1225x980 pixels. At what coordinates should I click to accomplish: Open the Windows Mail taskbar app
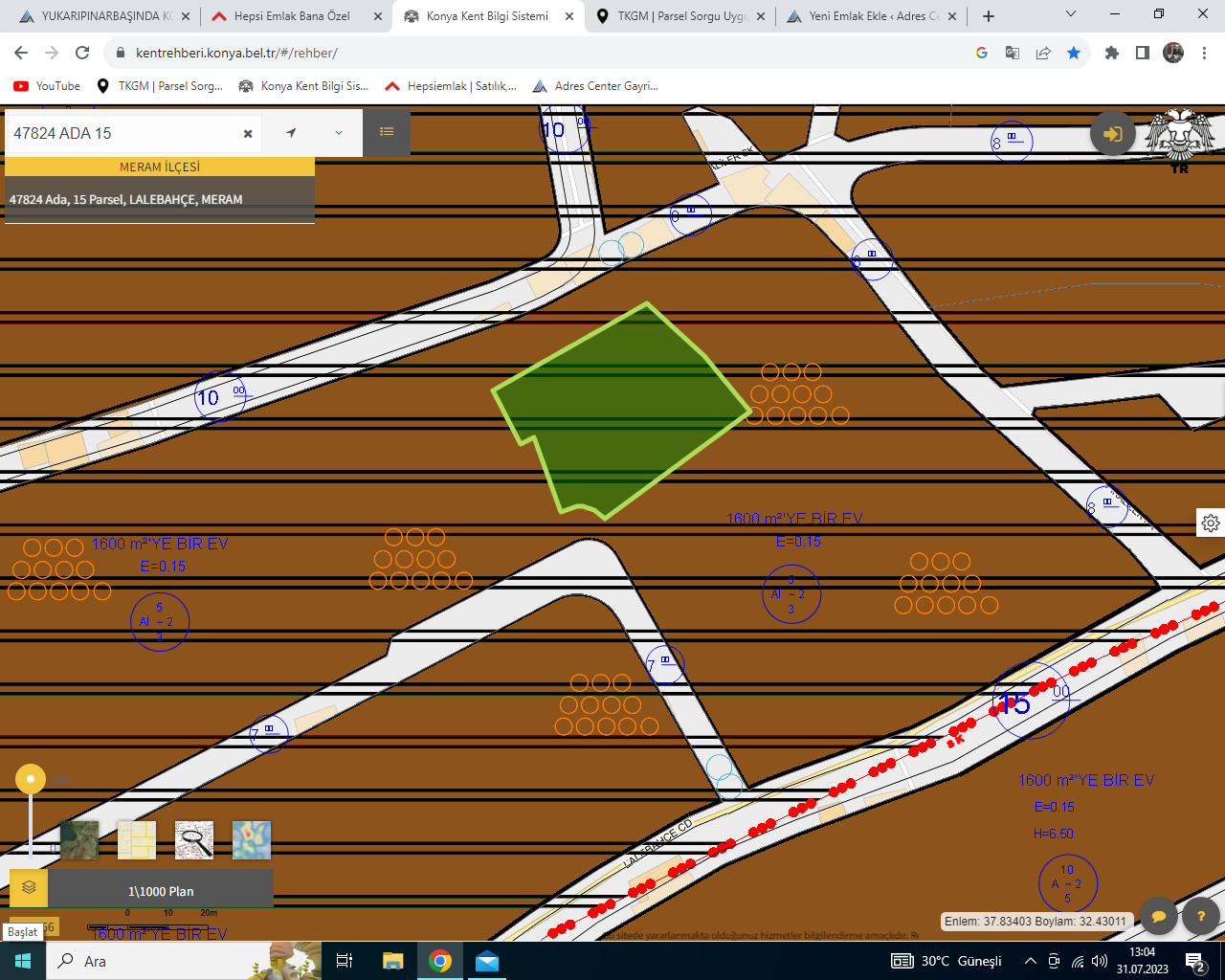tap(487, 961)
